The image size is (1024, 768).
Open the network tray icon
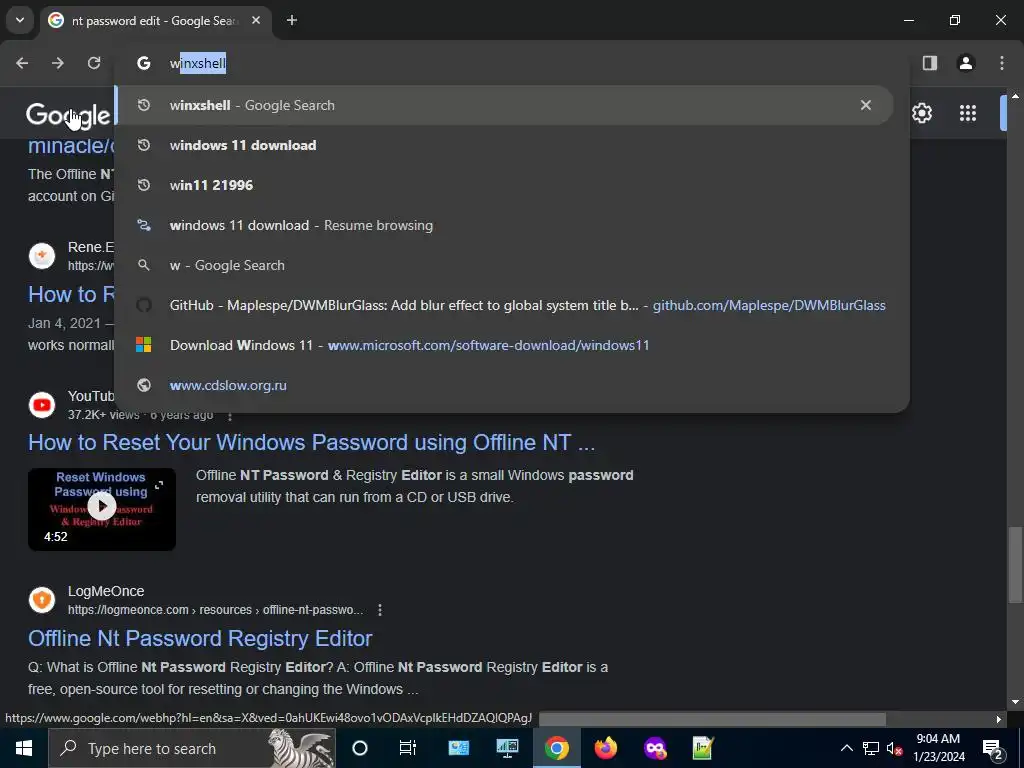871,748
